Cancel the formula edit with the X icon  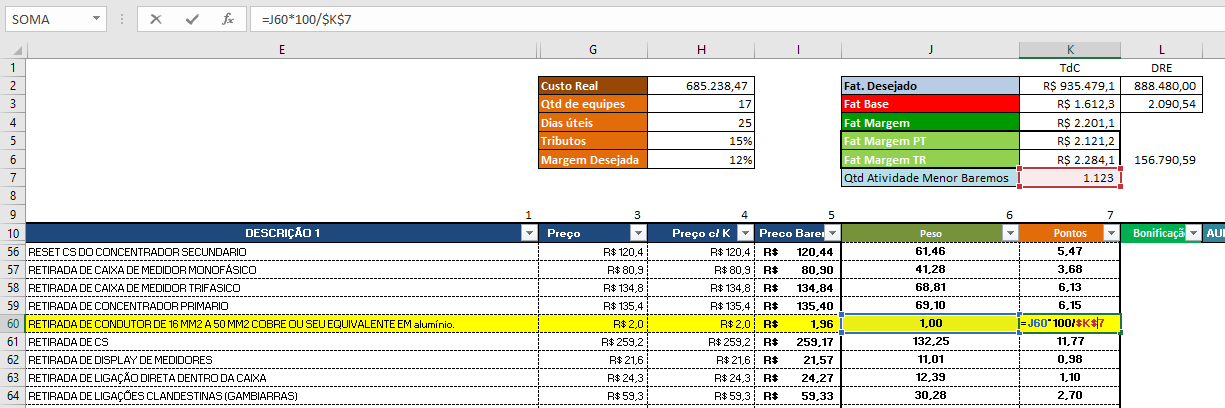156,19
